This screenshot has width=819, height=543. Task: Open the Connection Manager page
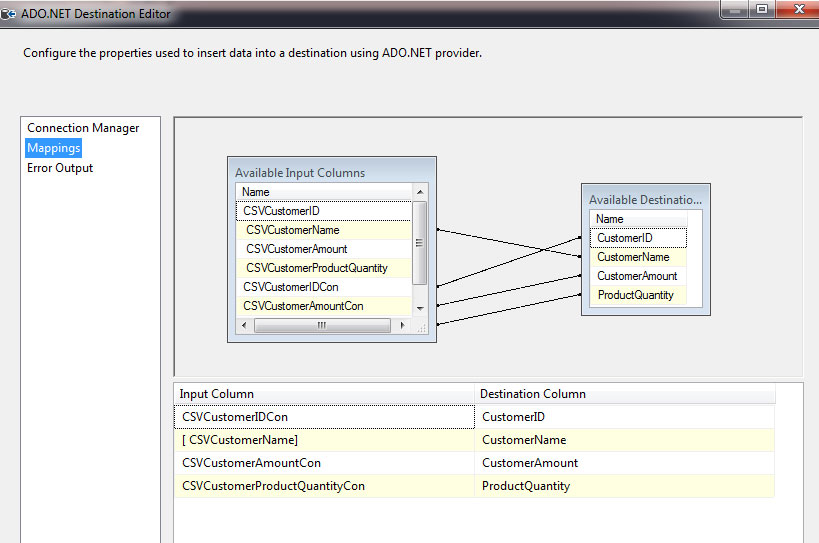tap(83, 128)
